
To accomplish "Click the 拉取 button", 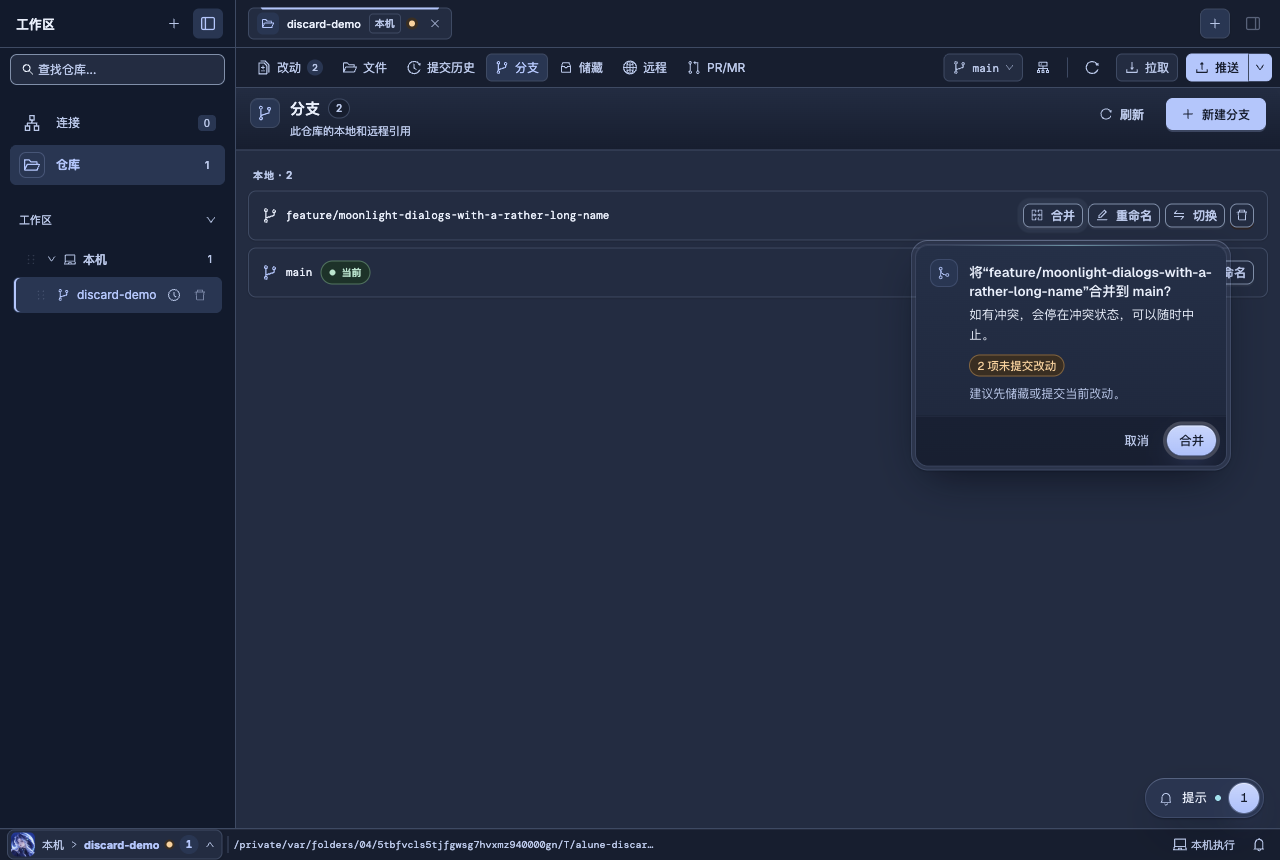I will 1147,67.
